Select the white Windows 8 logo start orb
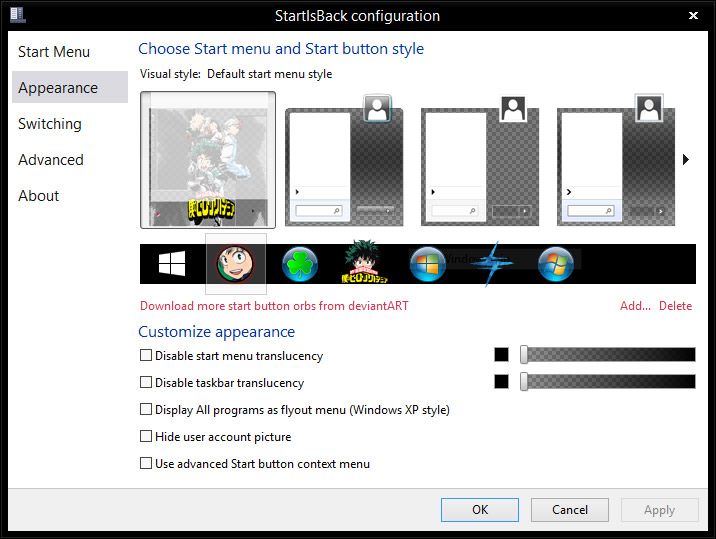 click(x=172, y=264)
